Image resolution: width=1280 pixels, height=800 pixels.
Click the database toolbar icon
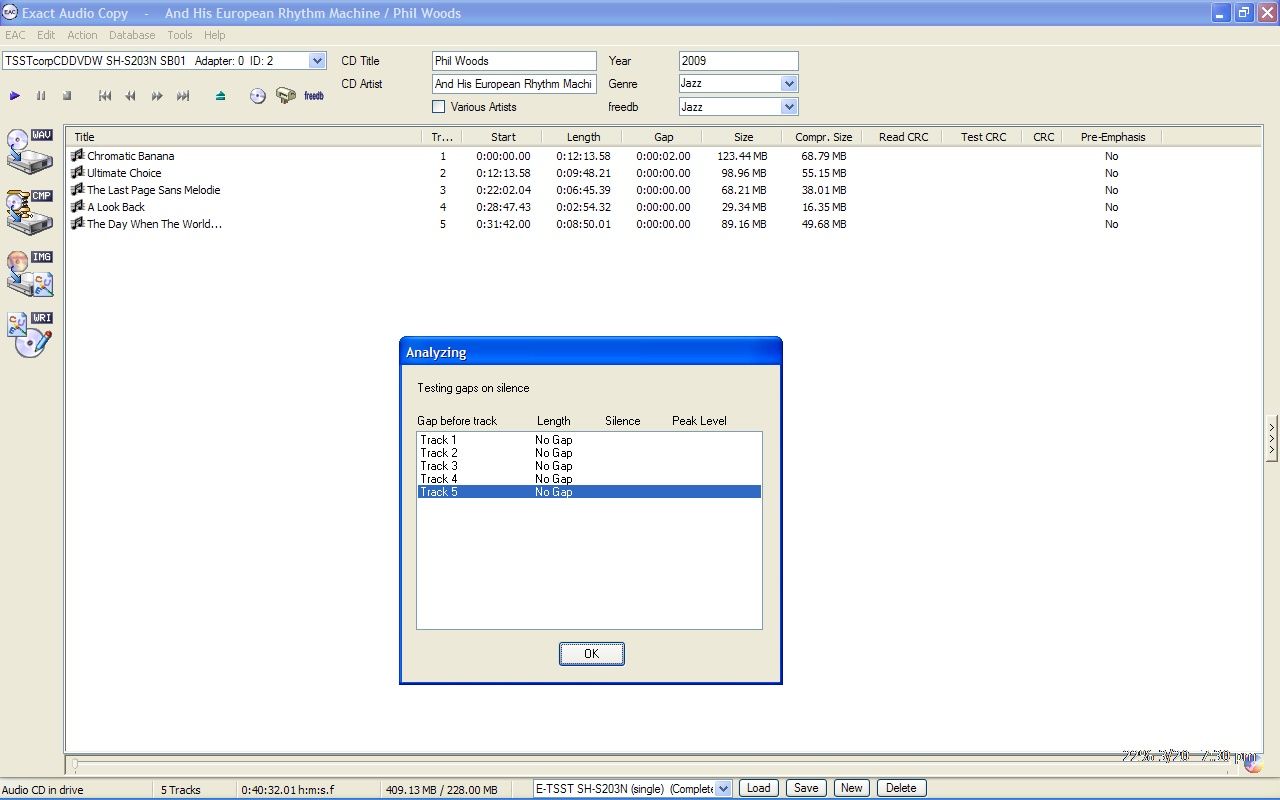(286, 96)
